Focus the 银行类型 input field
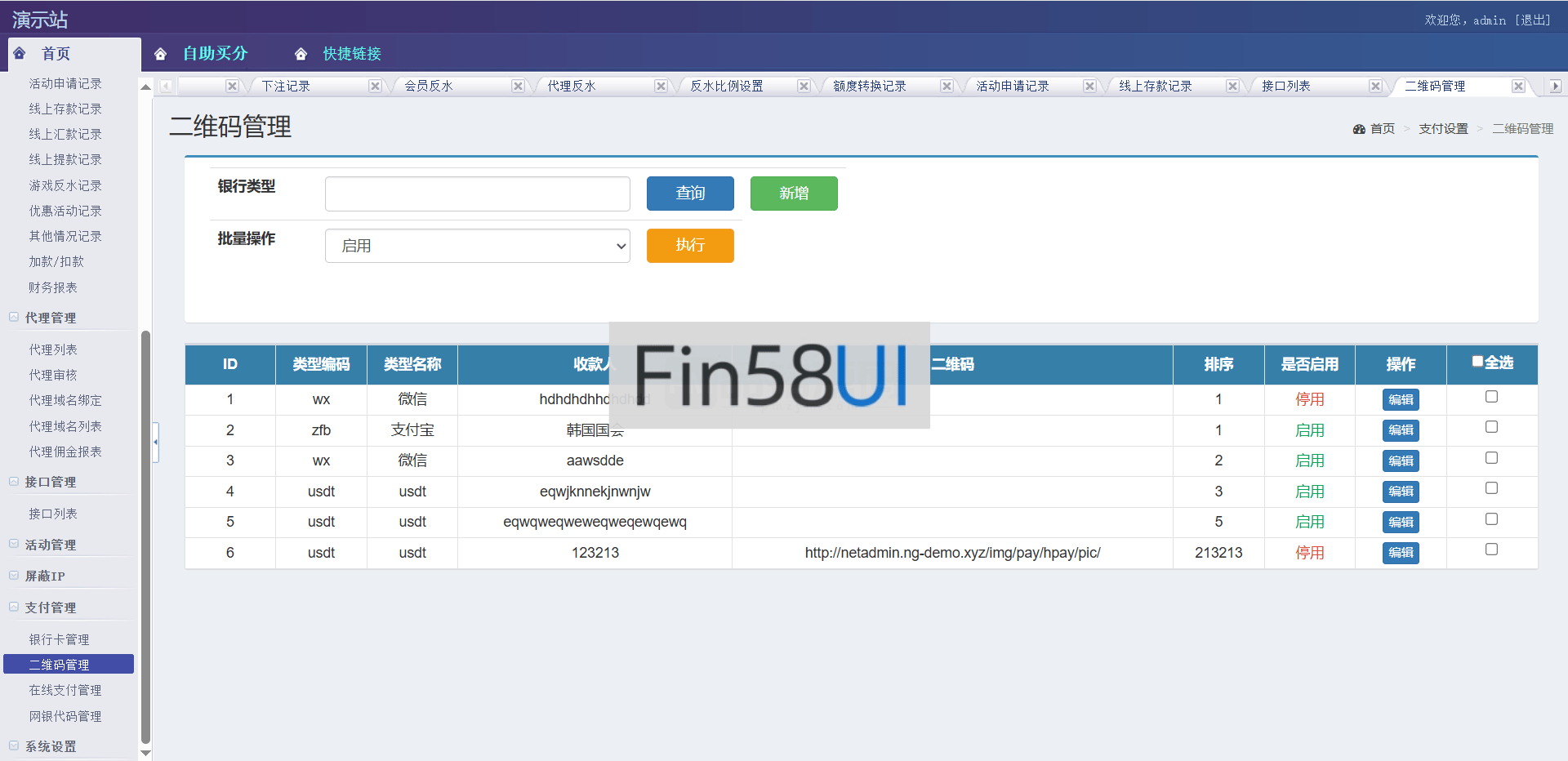The height and width of the screenshot is (761, 1568). pos(477,194)
